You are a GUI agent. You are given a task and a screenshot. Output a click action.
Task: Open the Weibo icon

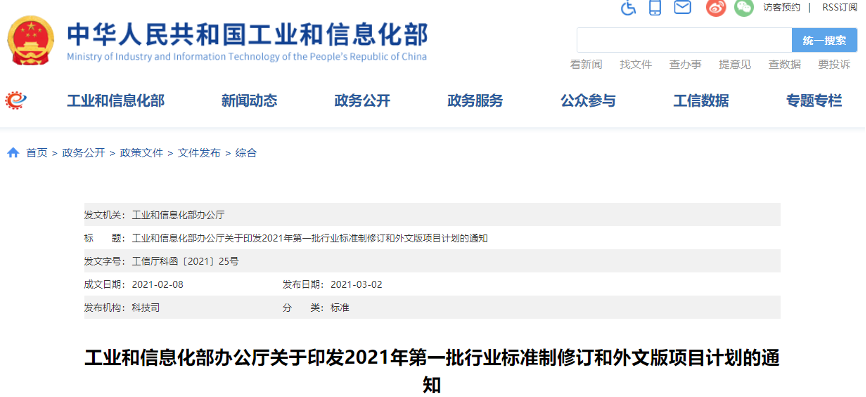click(716, 7)
